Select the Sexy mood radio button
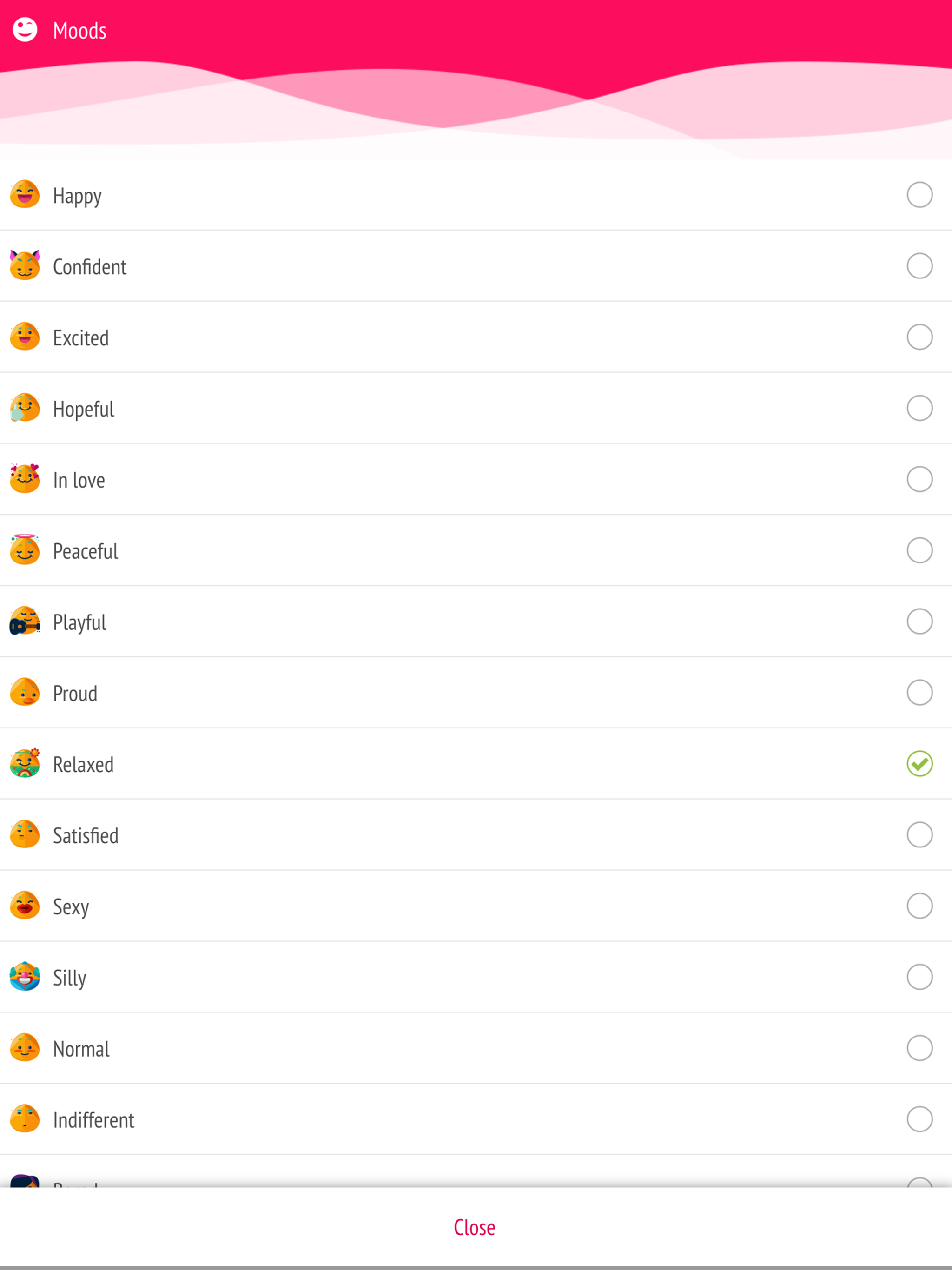This screenshot has width=952, height=1270. 920,906
